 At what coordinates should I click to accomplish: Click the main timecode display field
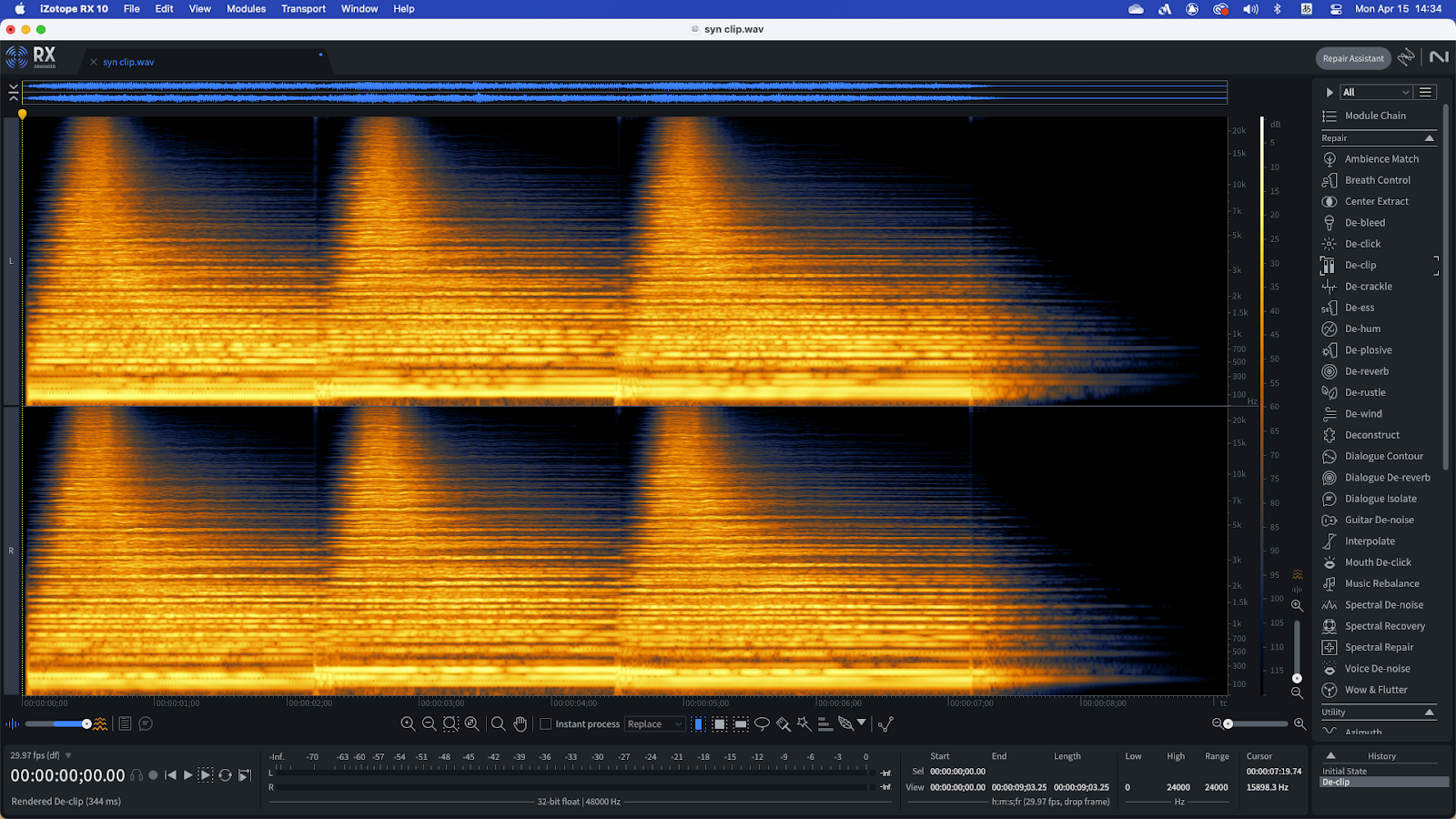67,775
